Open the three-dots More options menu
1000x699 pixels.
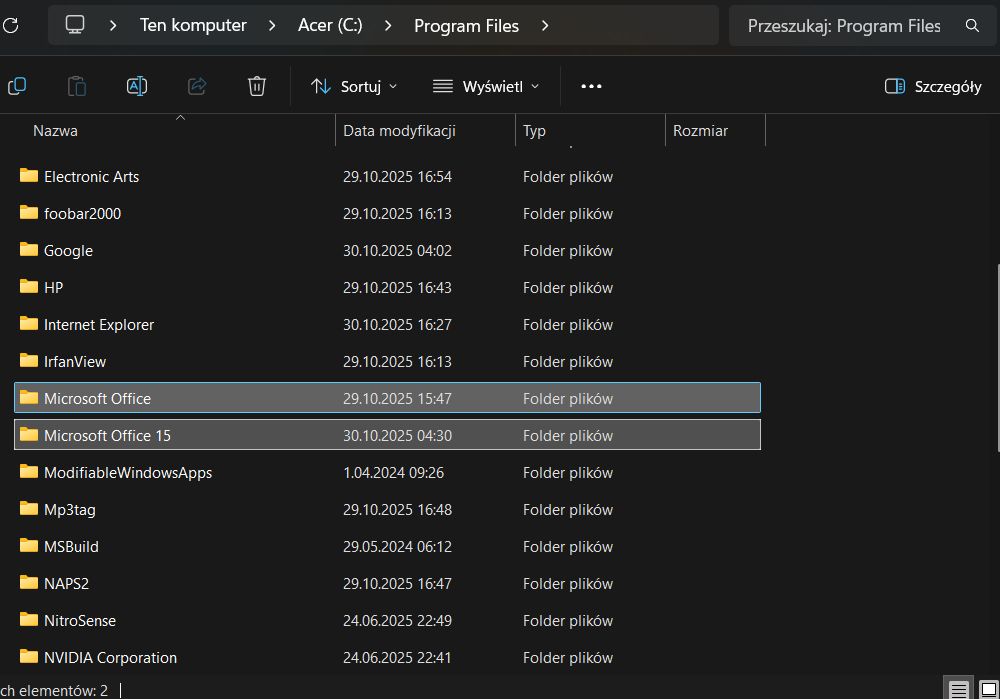[x=591, y=86]
